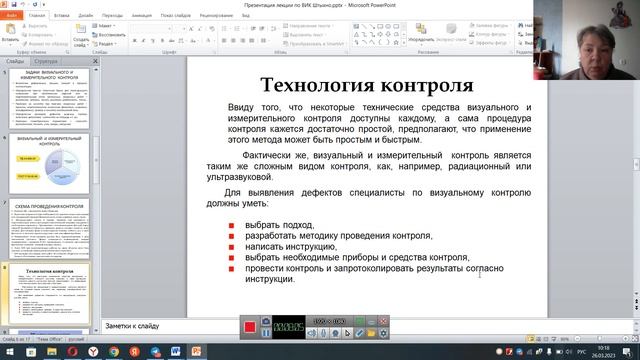Expand the Раздел dropdown
The image size is (640, 360).
pos(105,44)
